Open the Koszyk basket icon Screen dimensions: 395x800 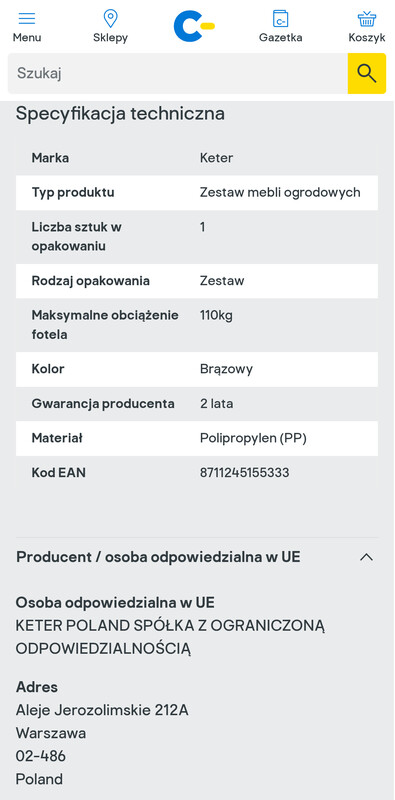coord(366,18)
